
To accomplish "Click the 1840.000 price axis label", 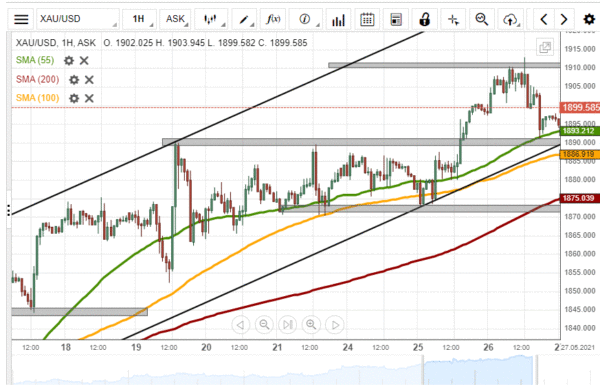I will 580,328.
